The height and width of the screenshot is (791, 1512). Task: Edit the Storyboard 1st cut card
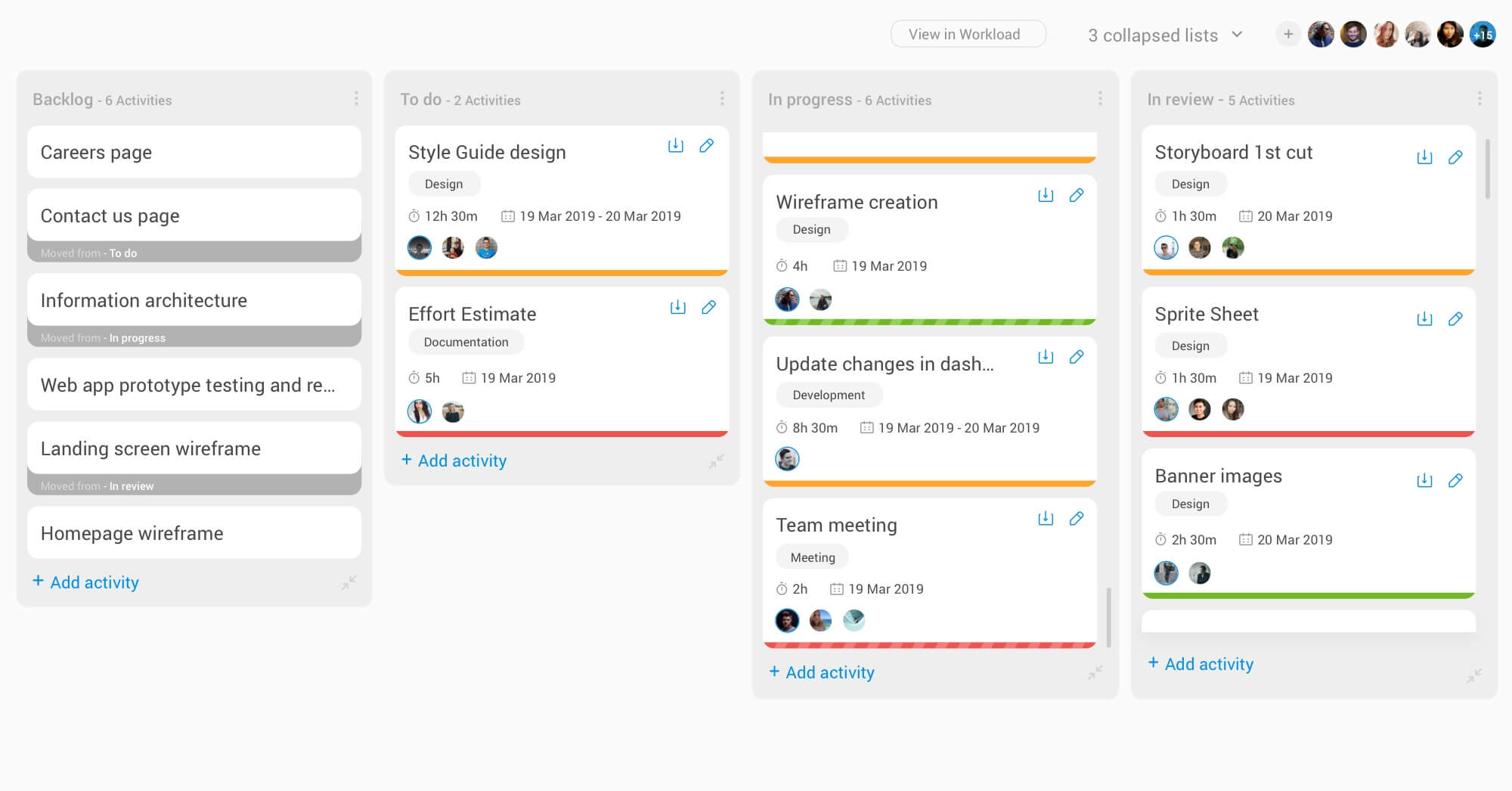click(x=1455, y=157)
